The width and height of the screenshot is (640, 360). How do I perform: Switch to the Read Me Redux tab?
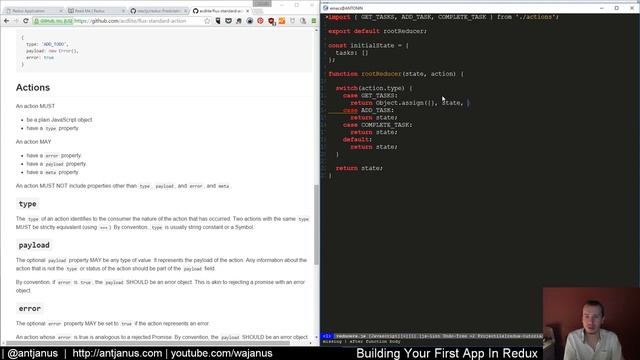coord(96,11)
